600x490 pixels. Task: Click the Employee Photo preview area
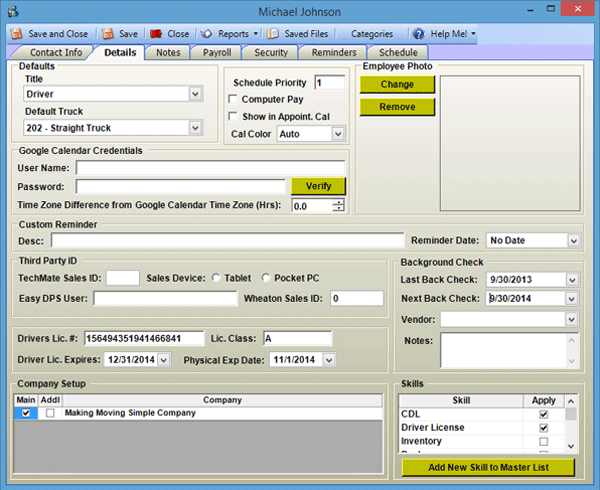[x=510, y=143]
